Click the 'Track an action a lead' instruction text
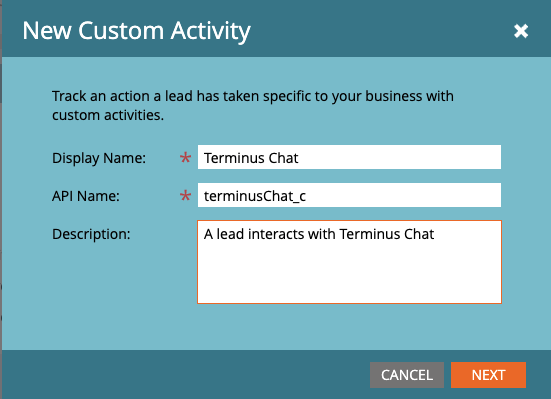The height and width of the screenshot is (399, 551). 253,105
